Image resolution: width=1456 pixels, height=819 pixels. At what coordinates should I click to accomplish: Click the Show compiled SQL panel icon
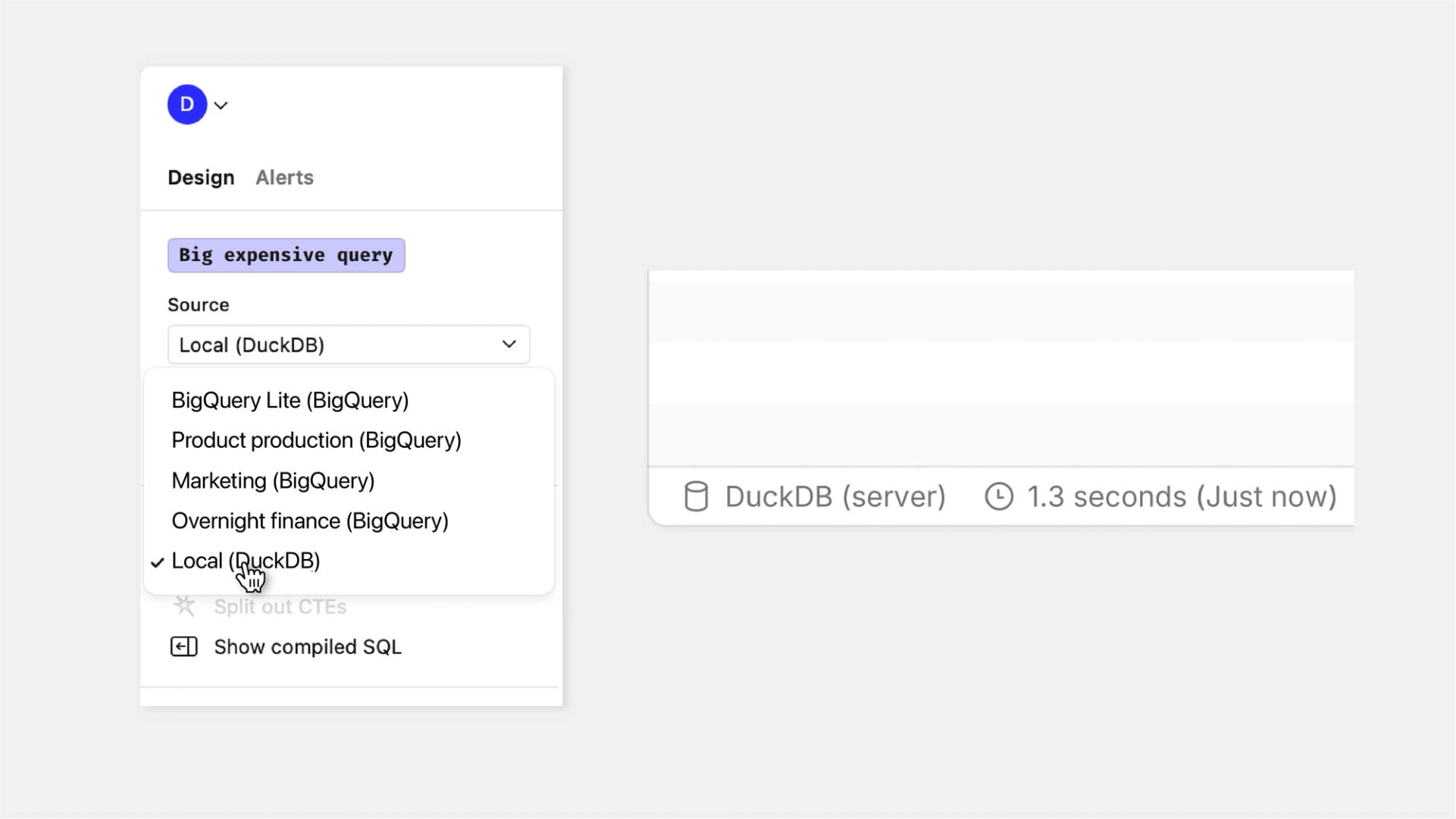pyautogui.click(x=183, y=647)
